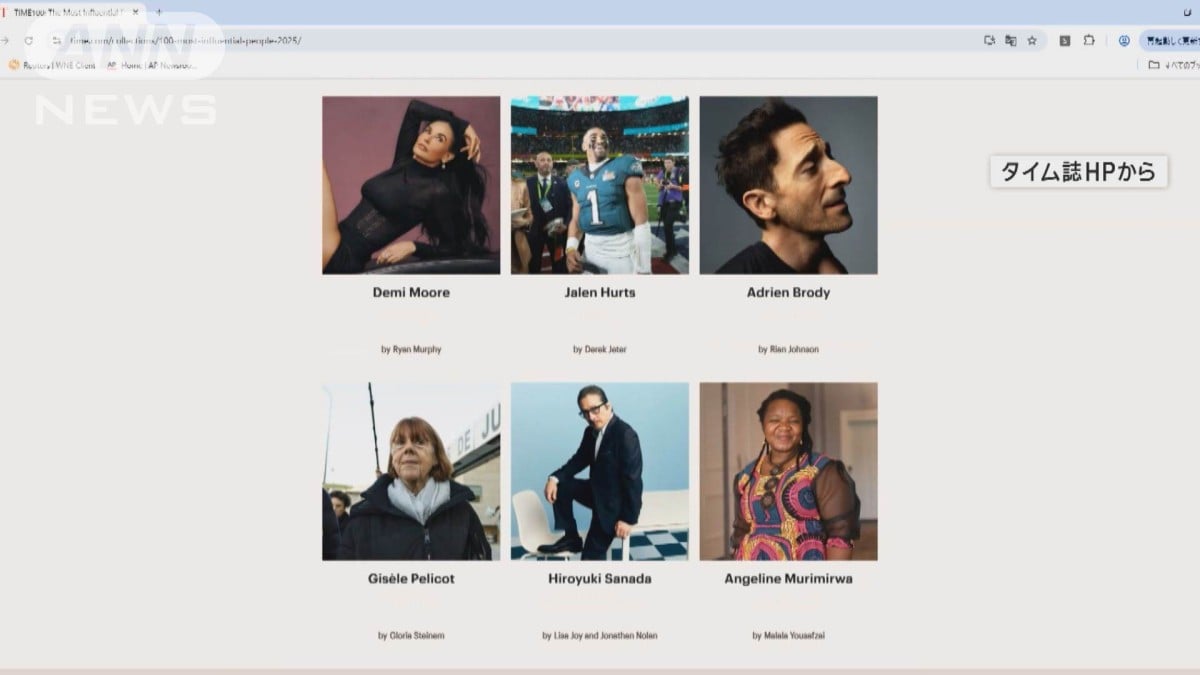Reload the page with the refresh icon

29,41
